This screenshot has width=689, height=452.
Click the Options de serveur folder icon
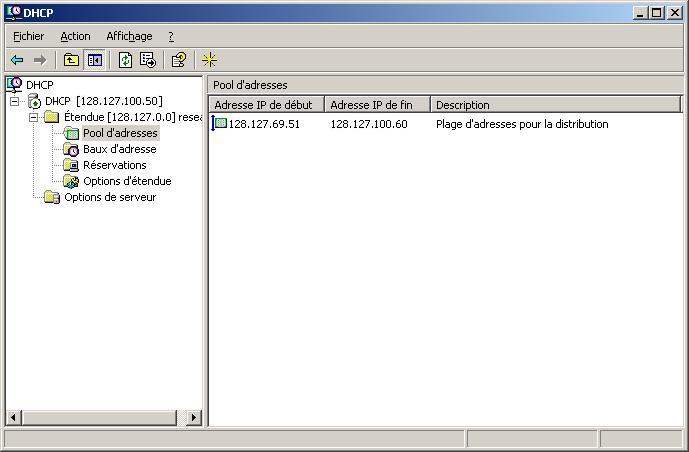pos(52,197)
